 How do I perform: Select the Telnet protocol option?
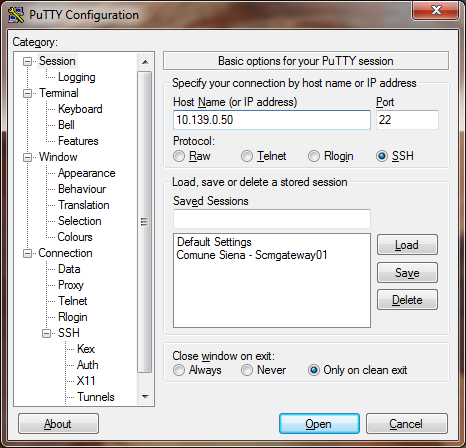[247, 156]
